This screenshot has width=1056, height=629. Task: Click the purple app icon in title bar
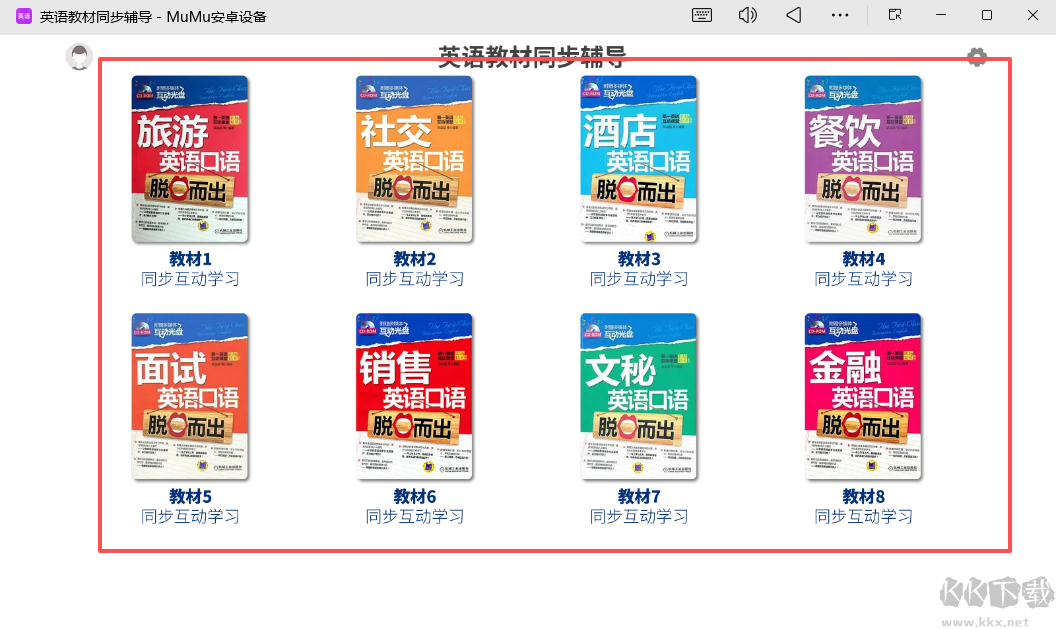24,15
